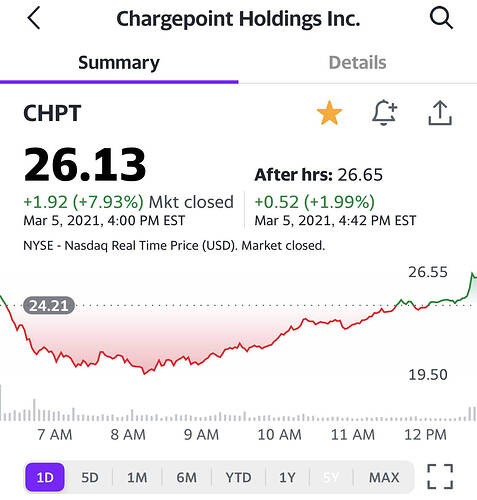The height and width of the screenshot is (500, 477).
Task: Expand chart to full screen
Action: point(440,477)
